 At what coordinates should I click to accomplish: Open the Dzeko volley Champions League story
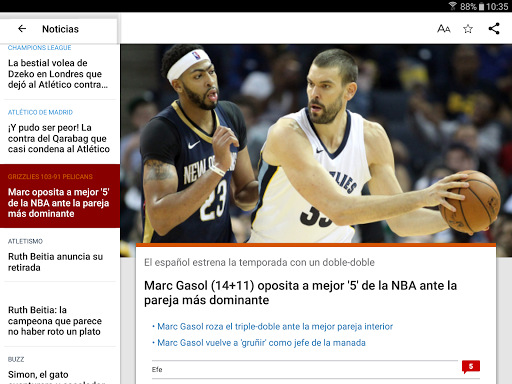pos(58,74)
